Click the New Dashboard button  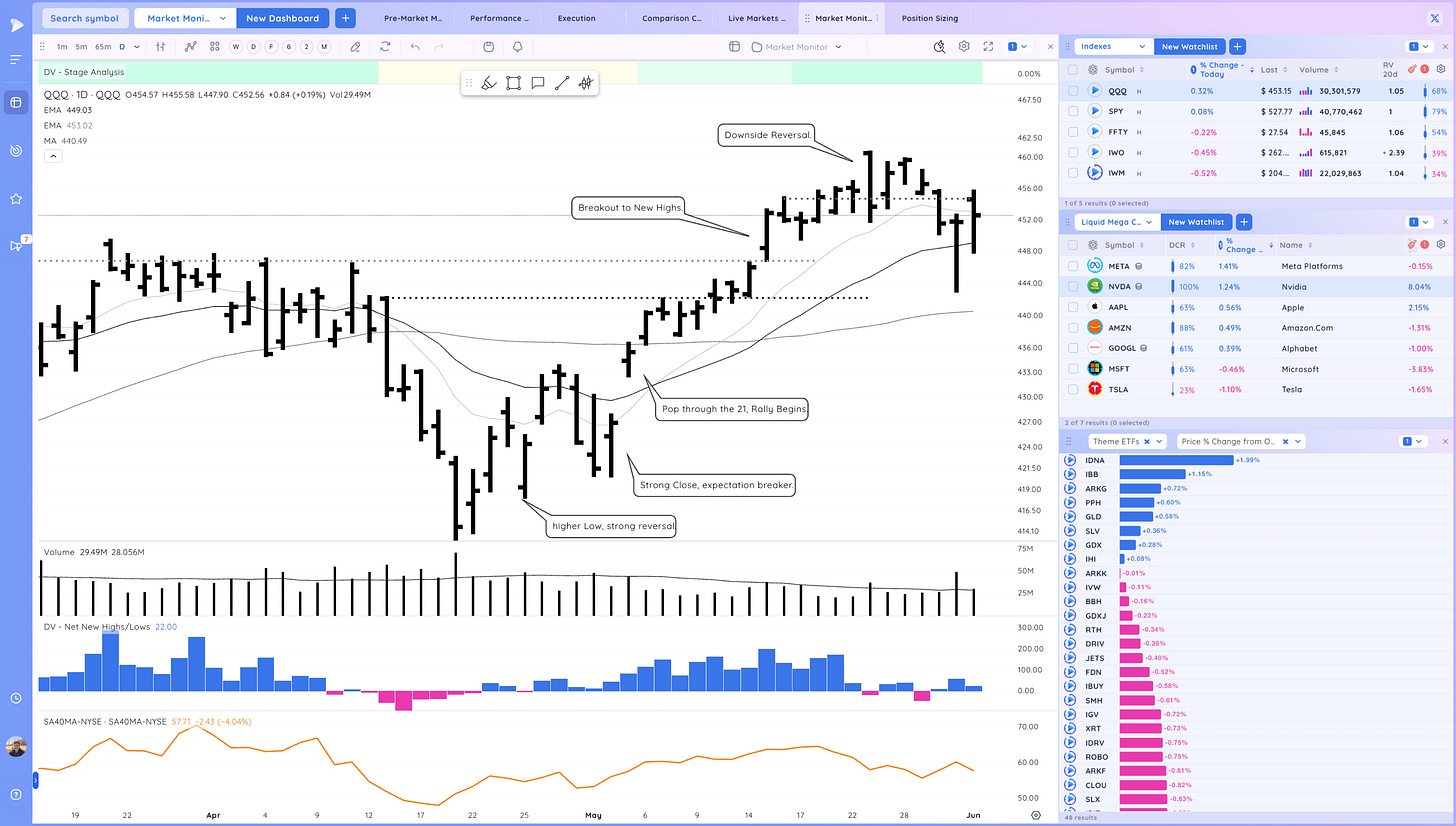pos(282,18)
